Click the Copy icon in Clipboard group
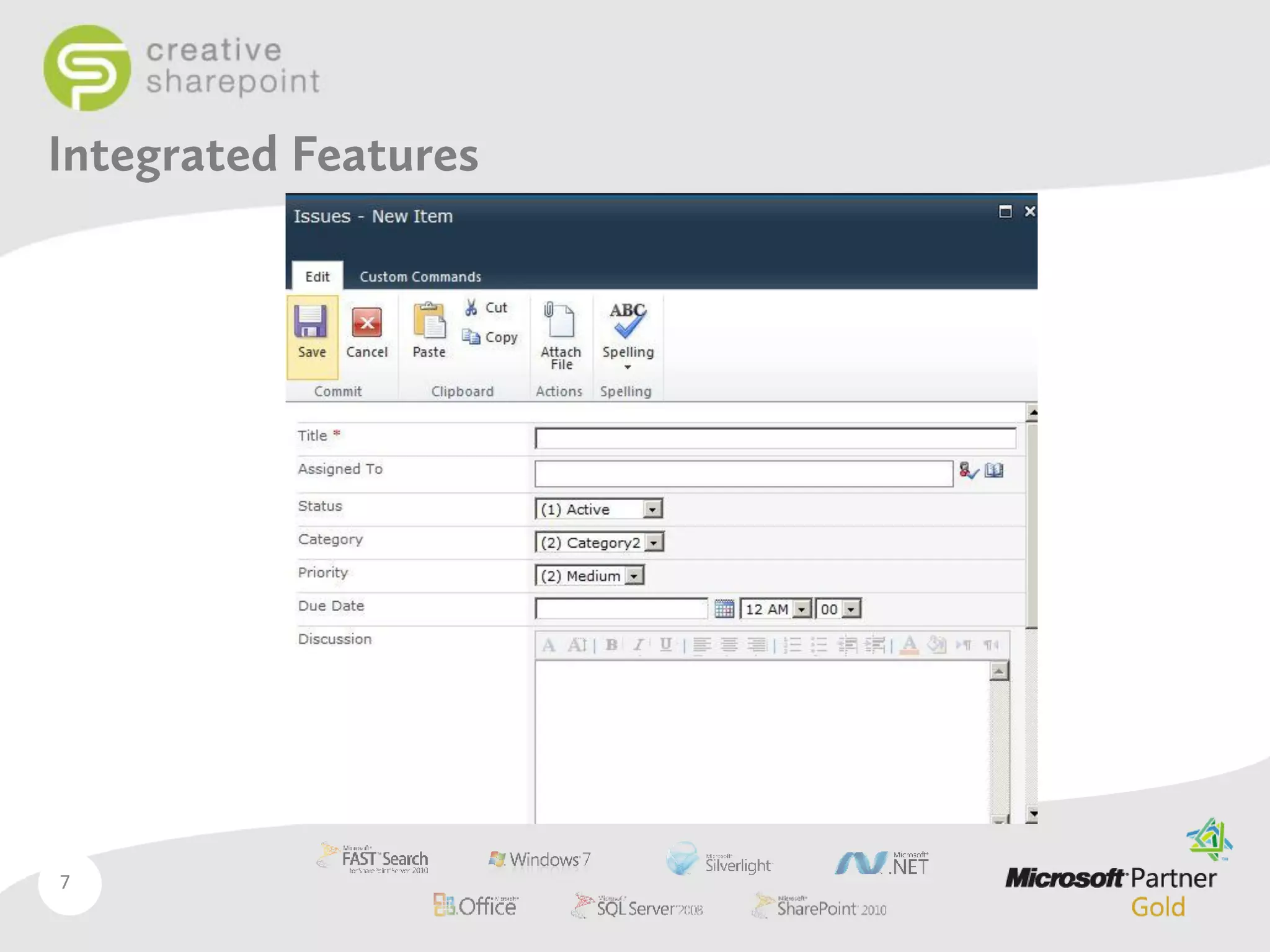 click(471, 337)
